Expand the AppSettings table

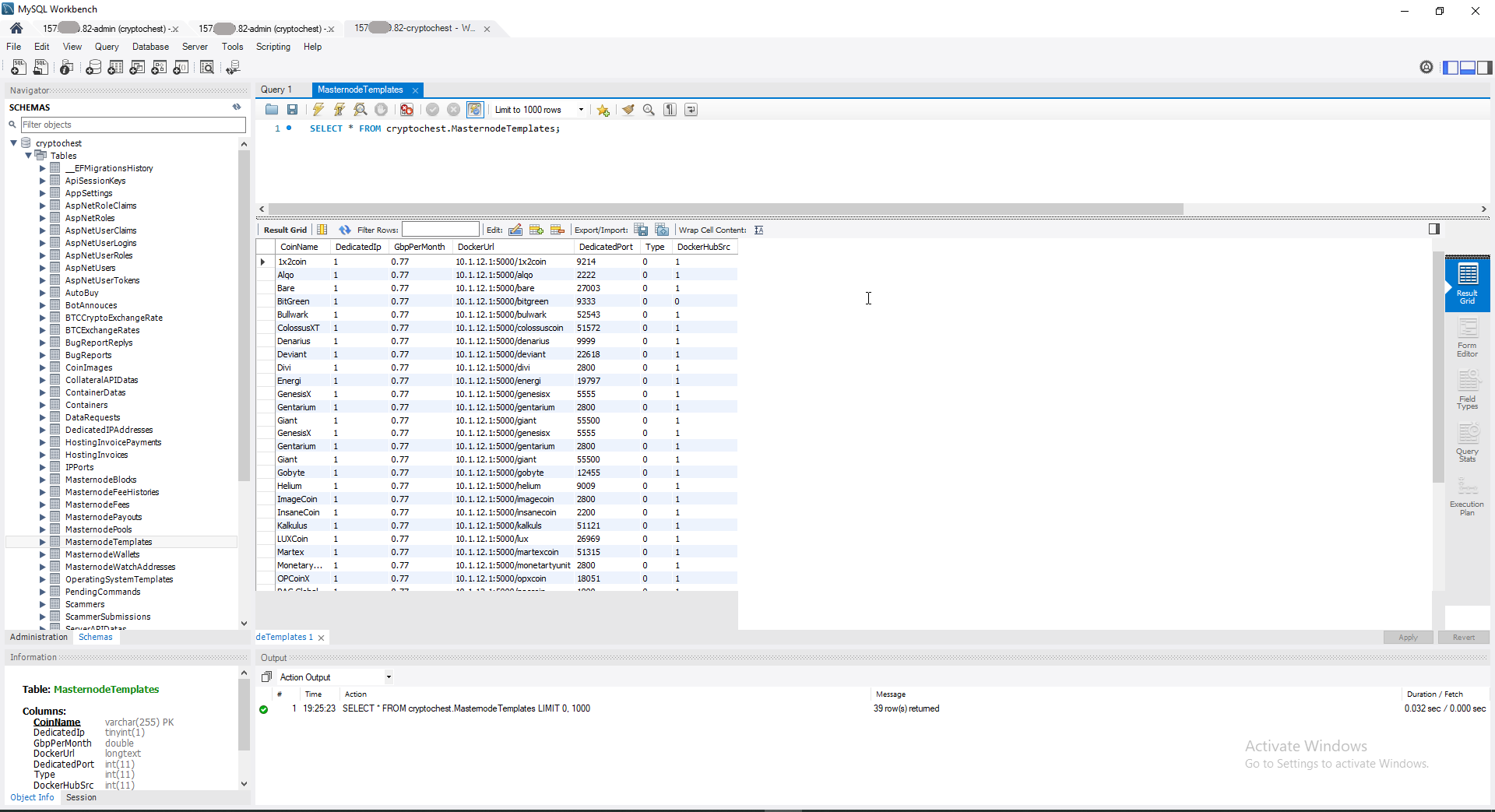[43, 193]
